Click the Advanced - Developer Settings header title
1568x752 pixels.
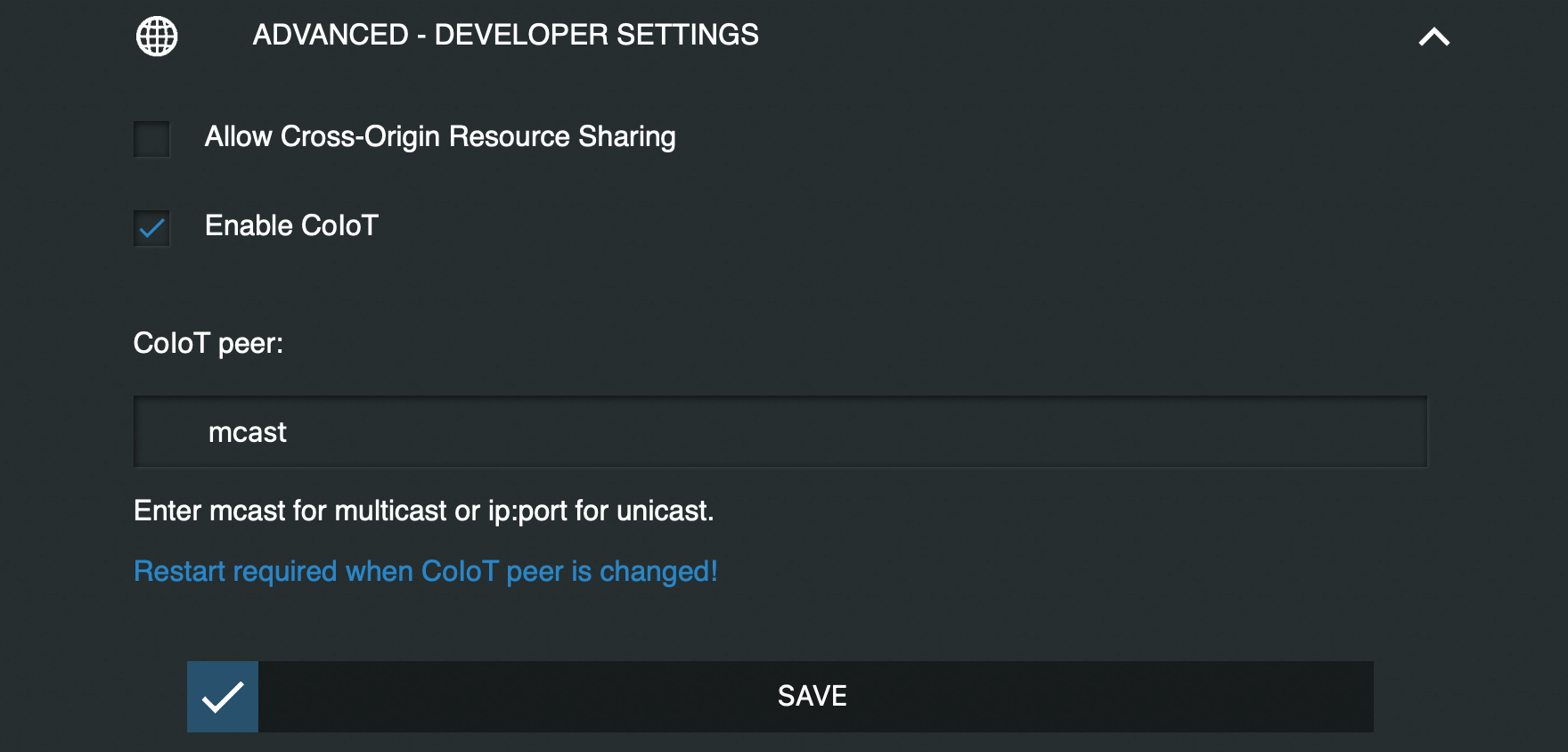(x=506, y=35)
